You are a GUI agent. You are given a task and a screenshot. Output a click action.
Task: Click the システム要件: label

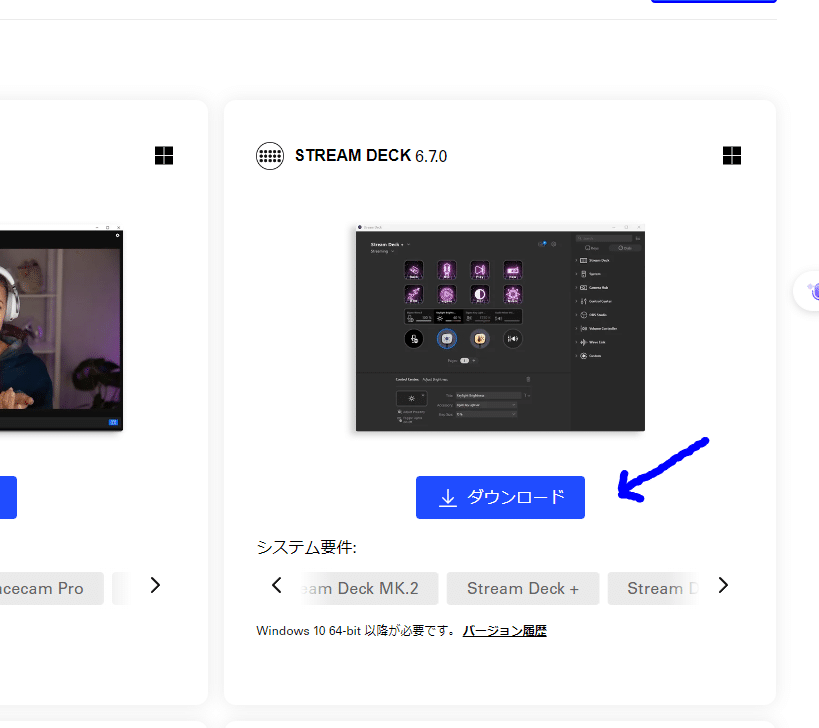coord(307,547)
